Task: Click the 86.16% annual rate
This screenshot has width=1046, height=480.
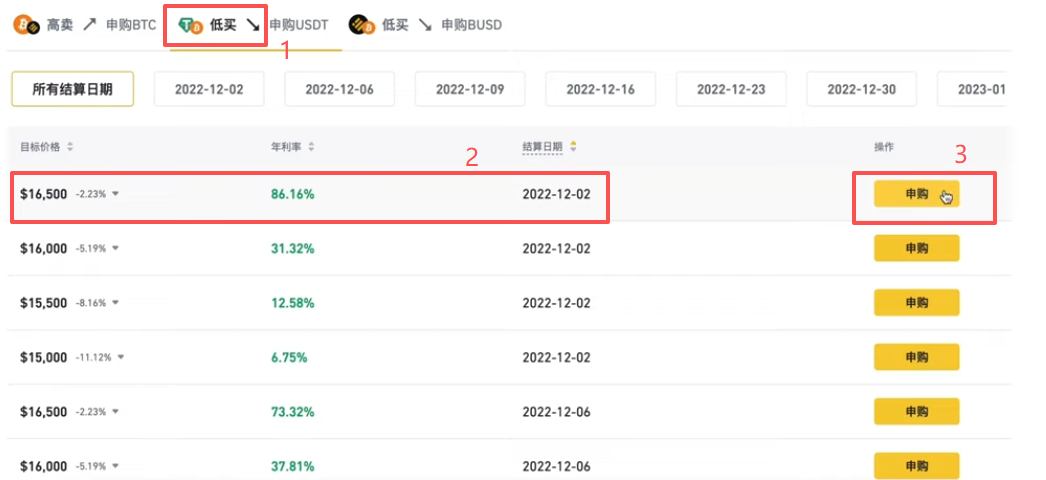Action: (x=292, y=195)
